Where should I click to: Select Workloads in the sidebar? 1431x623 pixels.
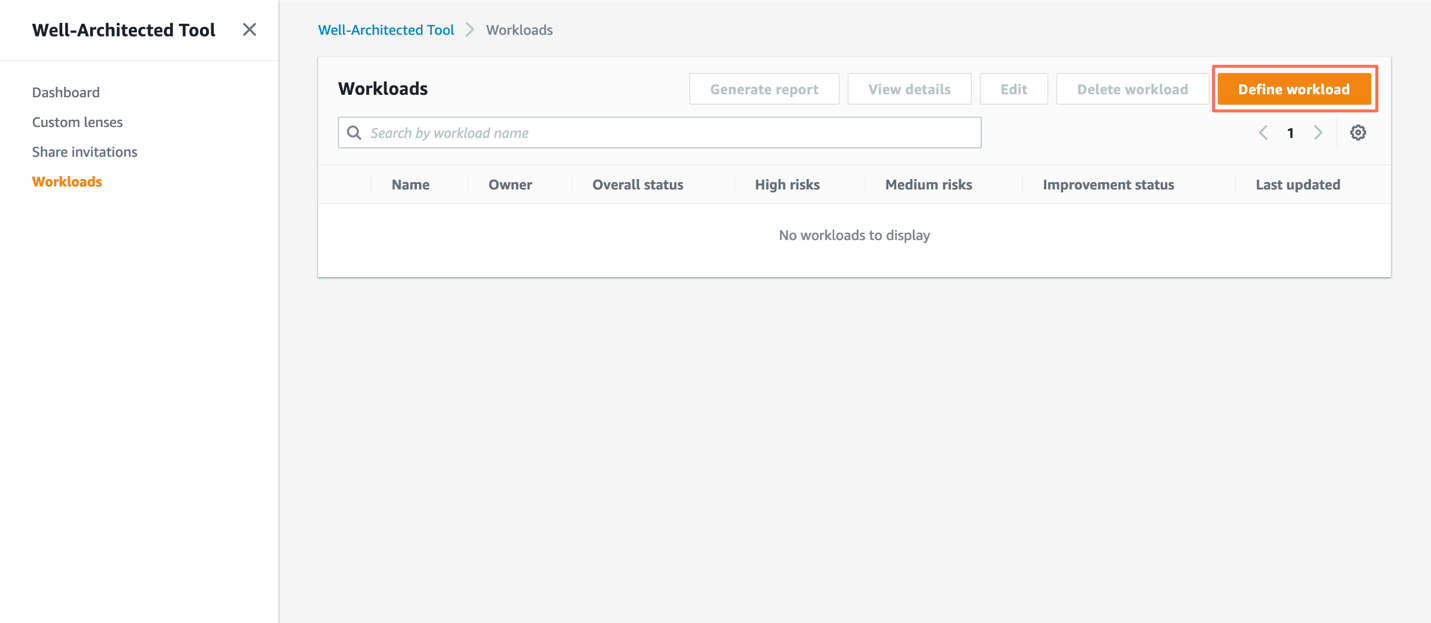[67, 182]
